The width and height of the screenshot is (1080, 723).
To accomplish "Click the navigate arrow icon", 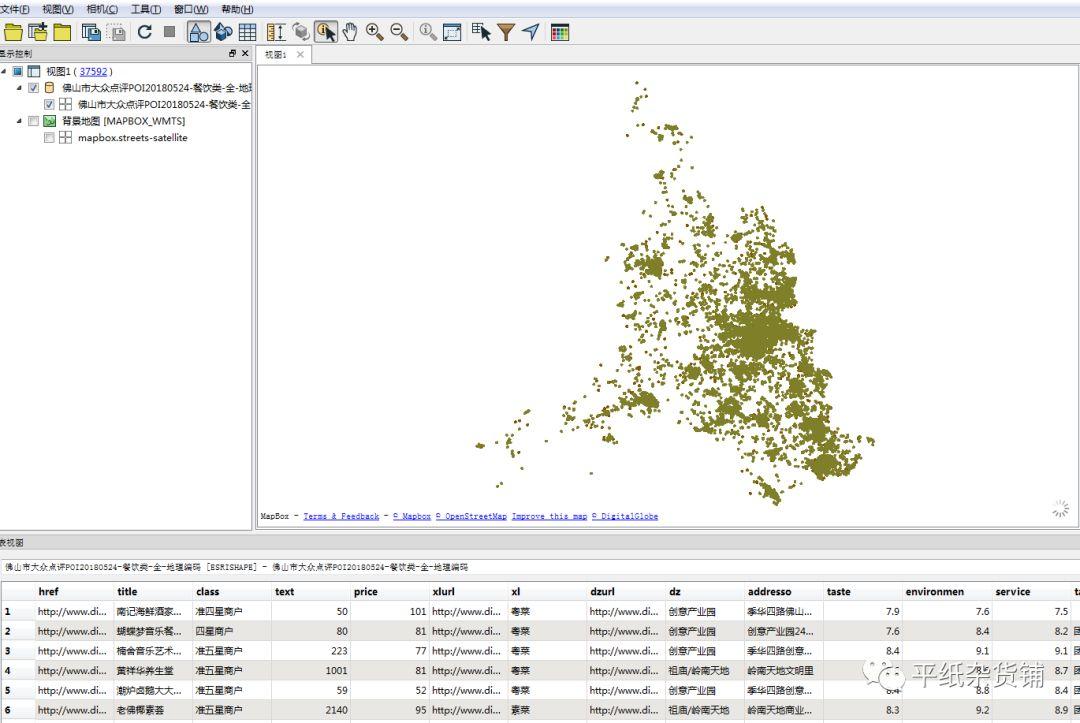I will pos(531,32).
